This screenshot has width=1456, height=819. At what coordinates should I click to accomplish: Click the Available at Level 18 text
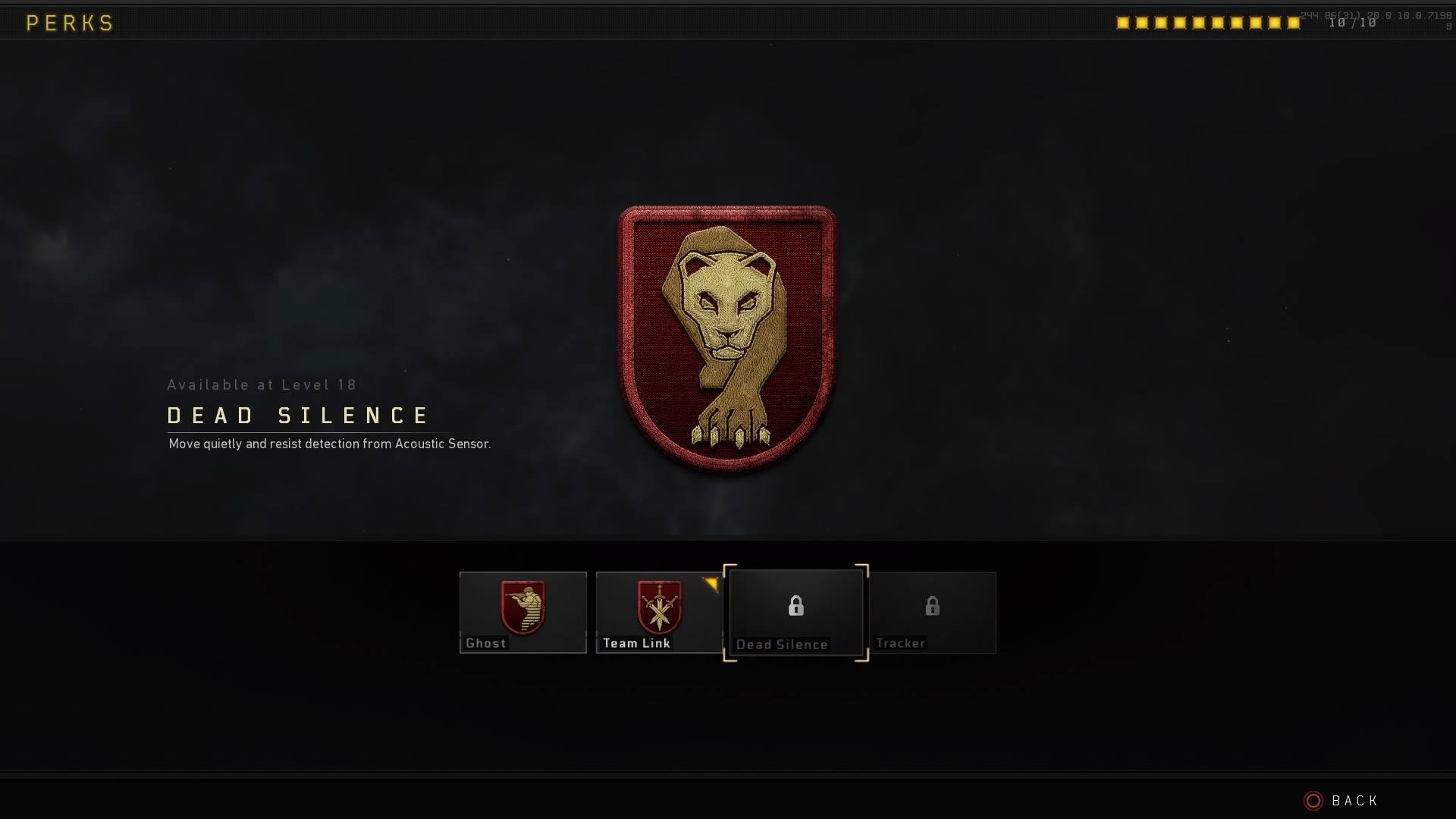(x=262, y=385)
